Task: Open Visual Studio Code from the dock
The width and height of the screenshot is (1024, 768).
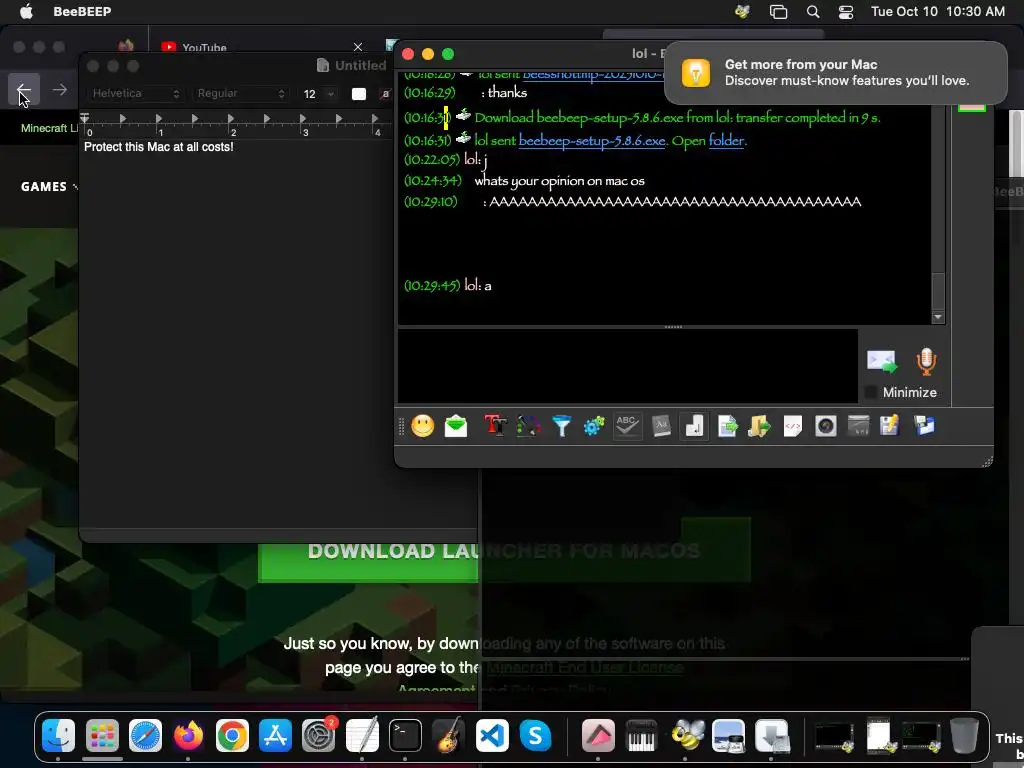Action: [492, 736]
